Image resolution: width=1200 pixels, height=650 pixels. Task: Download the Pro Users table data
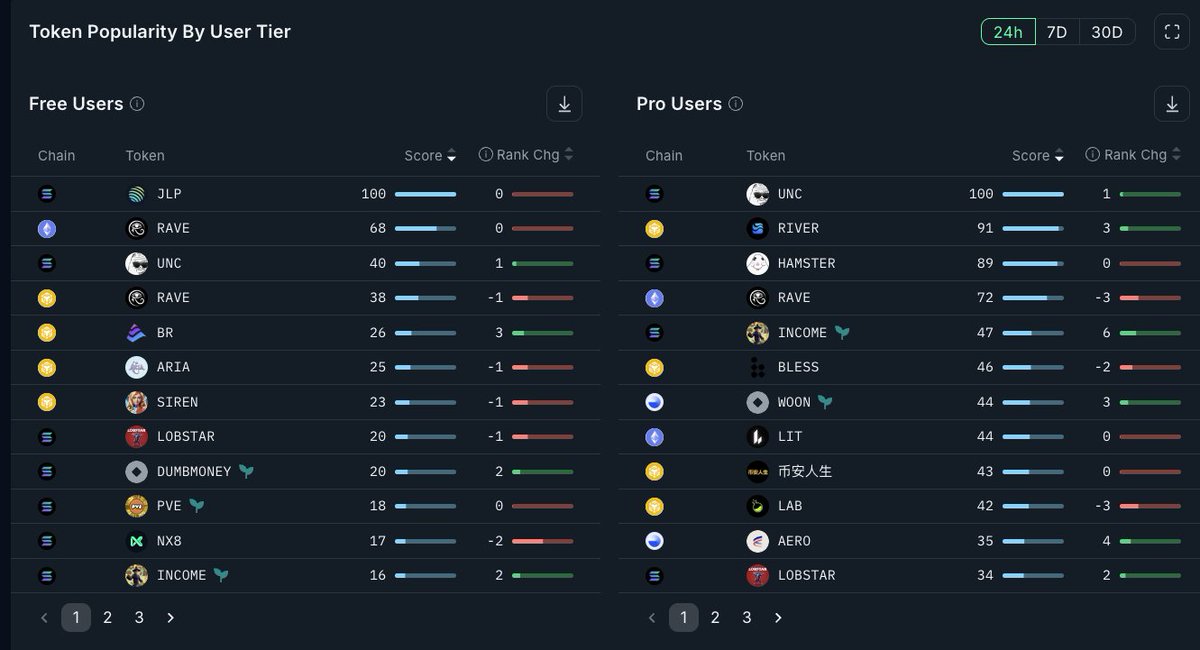(1171, 104)
